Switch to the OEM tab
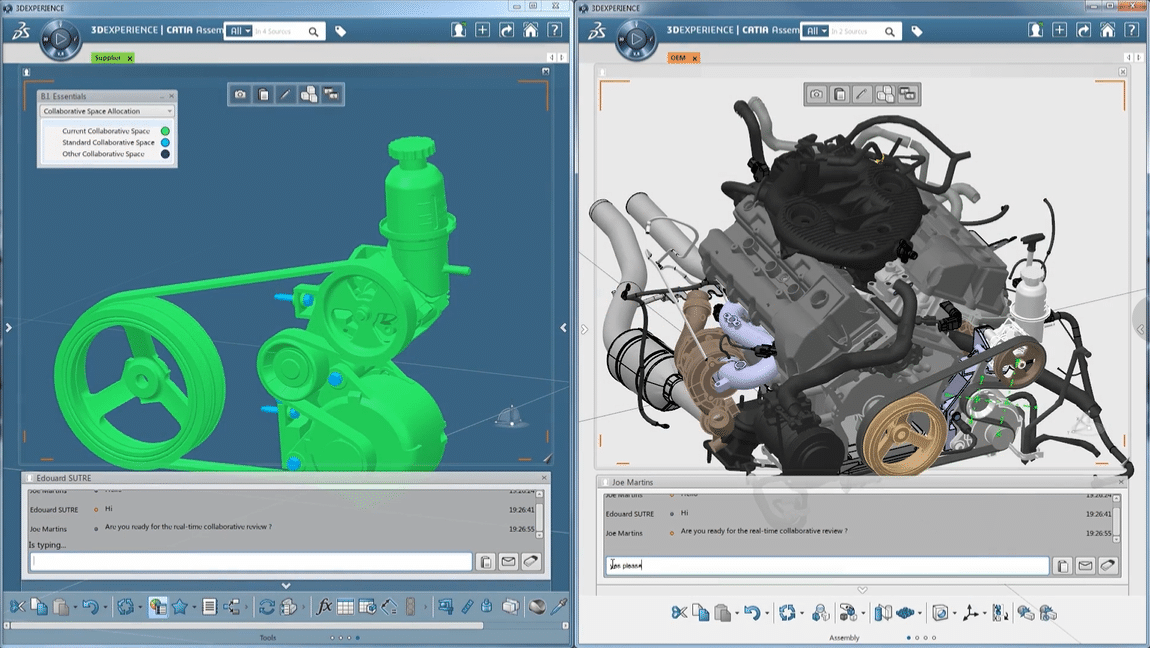 (x=678, y=58)
